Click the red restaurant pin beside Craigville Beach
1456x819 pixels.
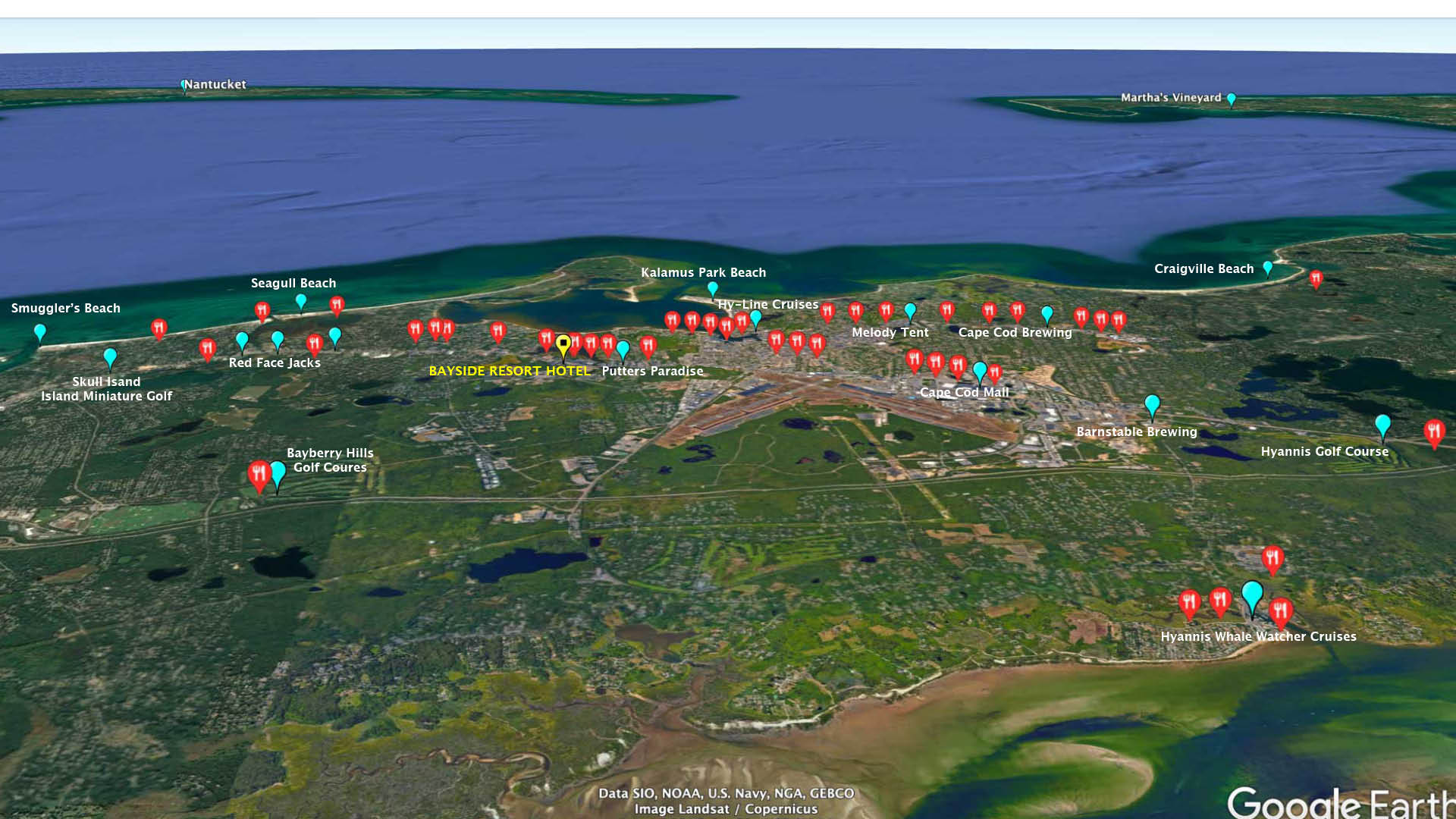(x=1316, y=279)
